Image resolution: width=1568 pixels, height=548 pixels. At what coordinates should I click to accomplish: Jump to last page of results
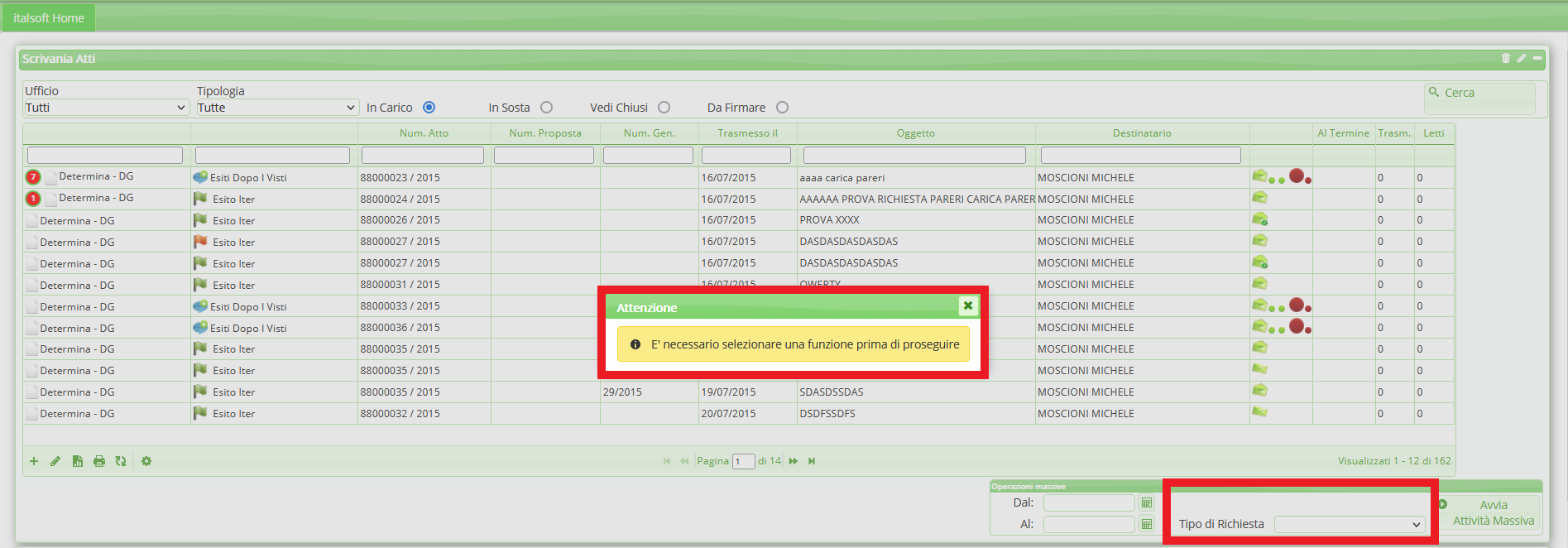point(812,461)
